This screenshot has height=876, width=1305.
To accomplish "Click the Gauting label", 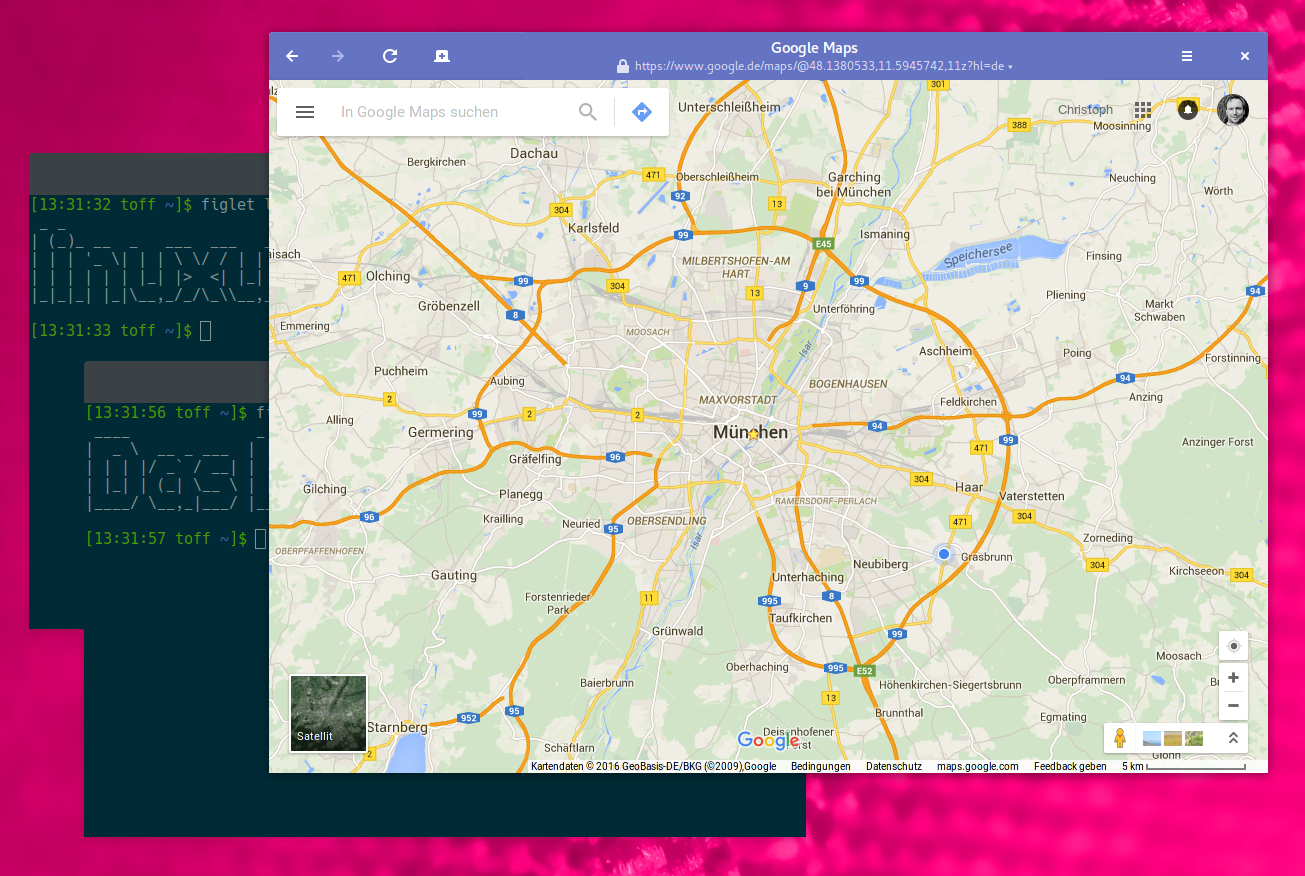I will (454, 575).
